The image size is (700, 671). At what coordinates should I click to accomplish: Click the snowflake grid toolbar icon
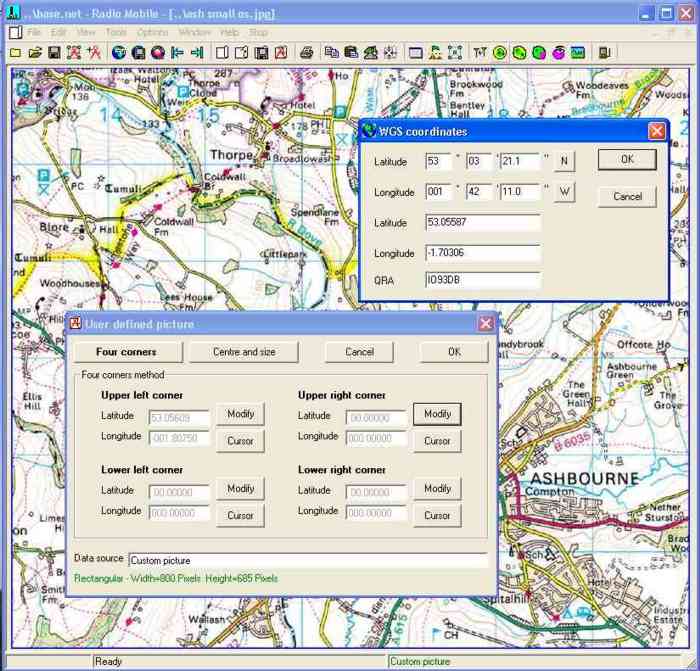pos(390,53)
